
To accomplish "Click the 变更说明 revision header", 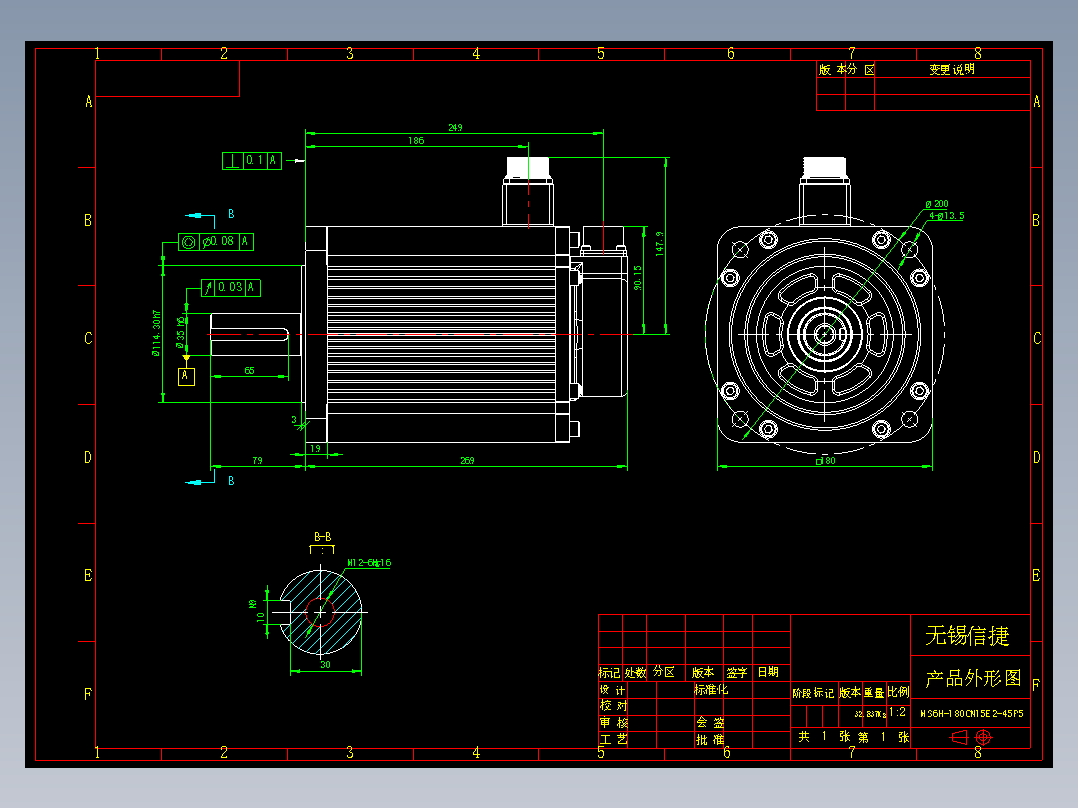I will coord(952,69).
